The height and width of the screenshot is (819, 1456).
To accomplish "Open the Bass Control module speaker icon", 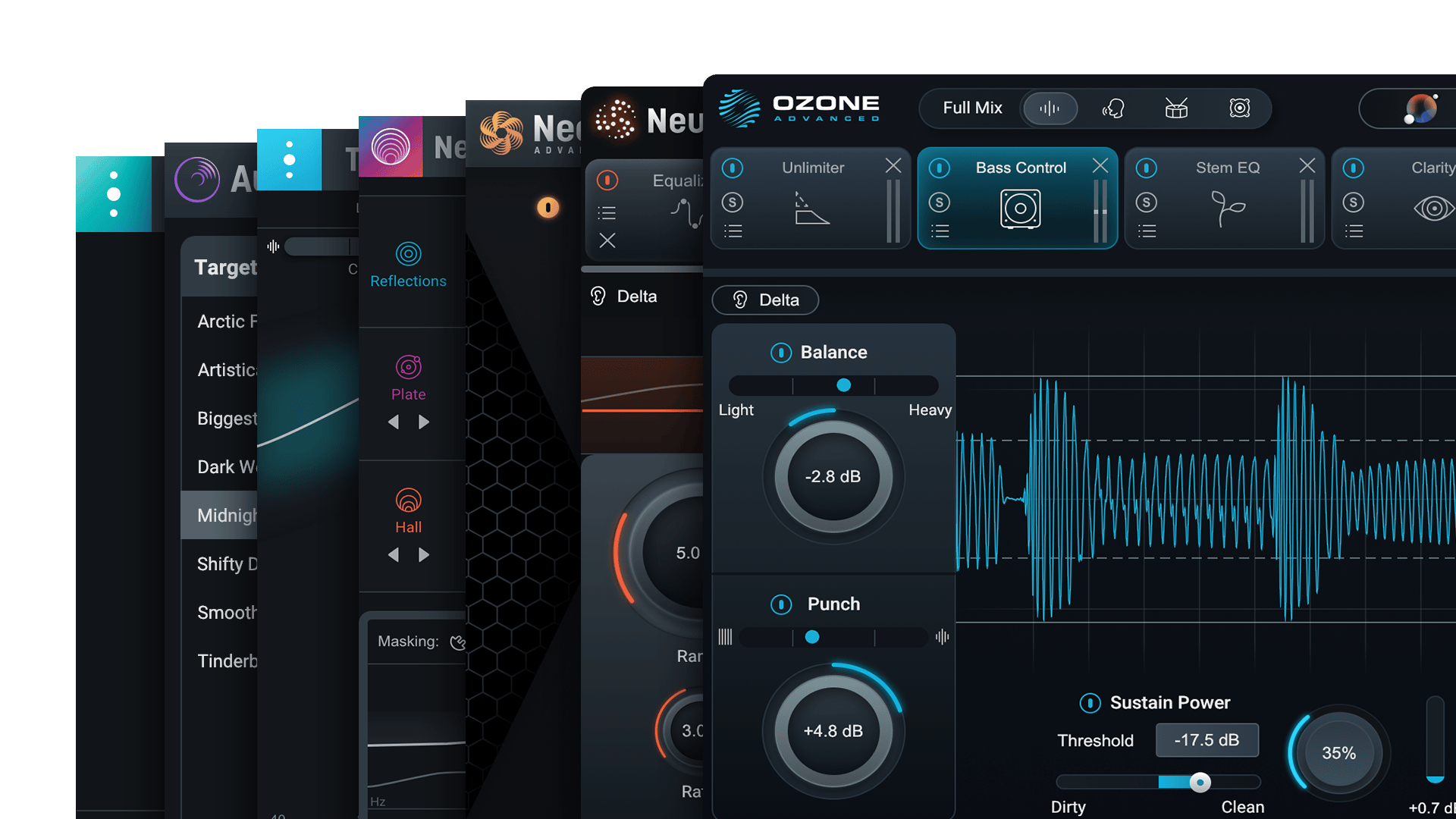I will (x=1020, y=209).
